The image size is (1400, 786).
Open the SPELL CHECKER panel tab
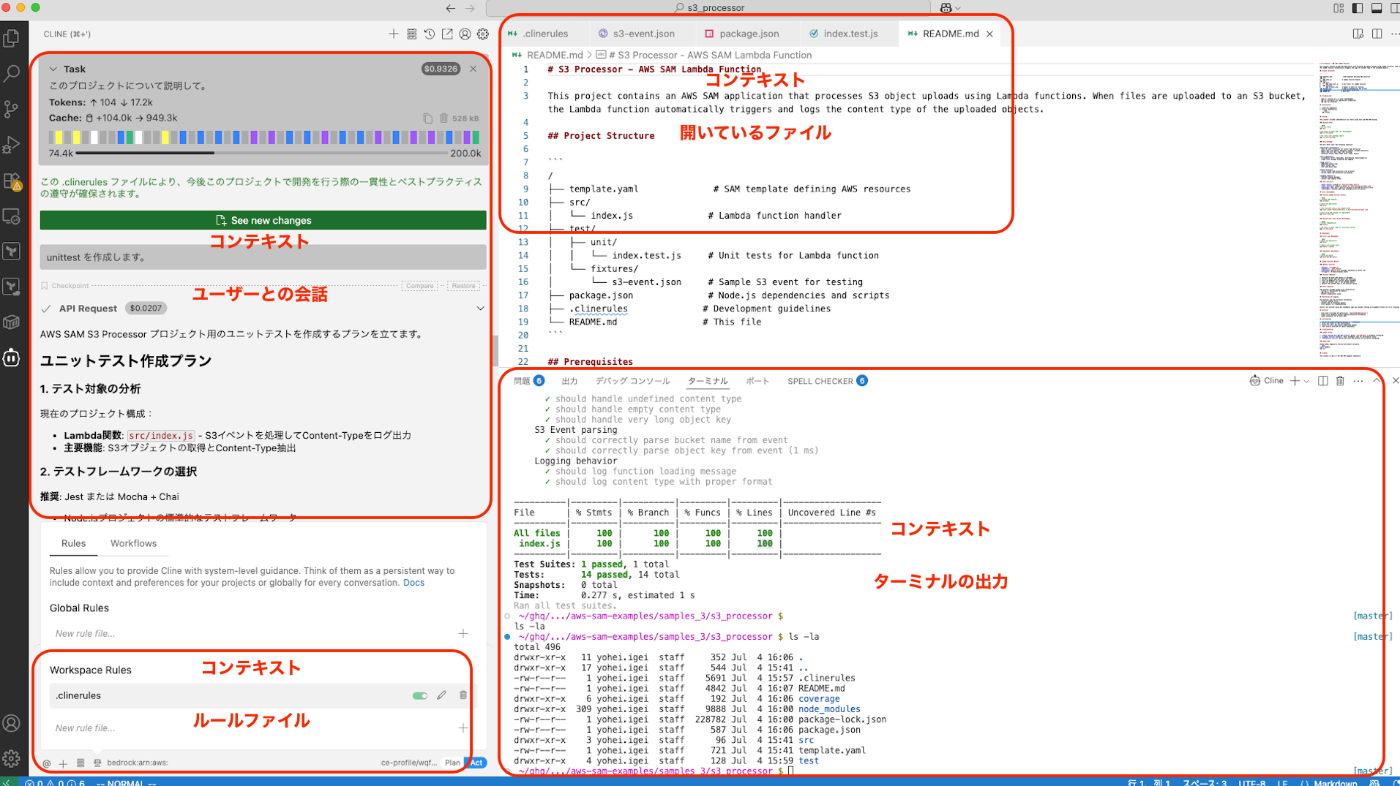[827, 381]
